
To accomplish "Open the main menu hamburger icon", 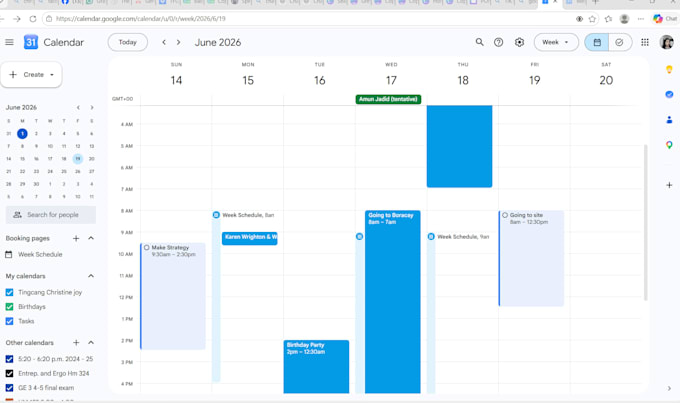I will pyautogui.click(x=9, y=42).
